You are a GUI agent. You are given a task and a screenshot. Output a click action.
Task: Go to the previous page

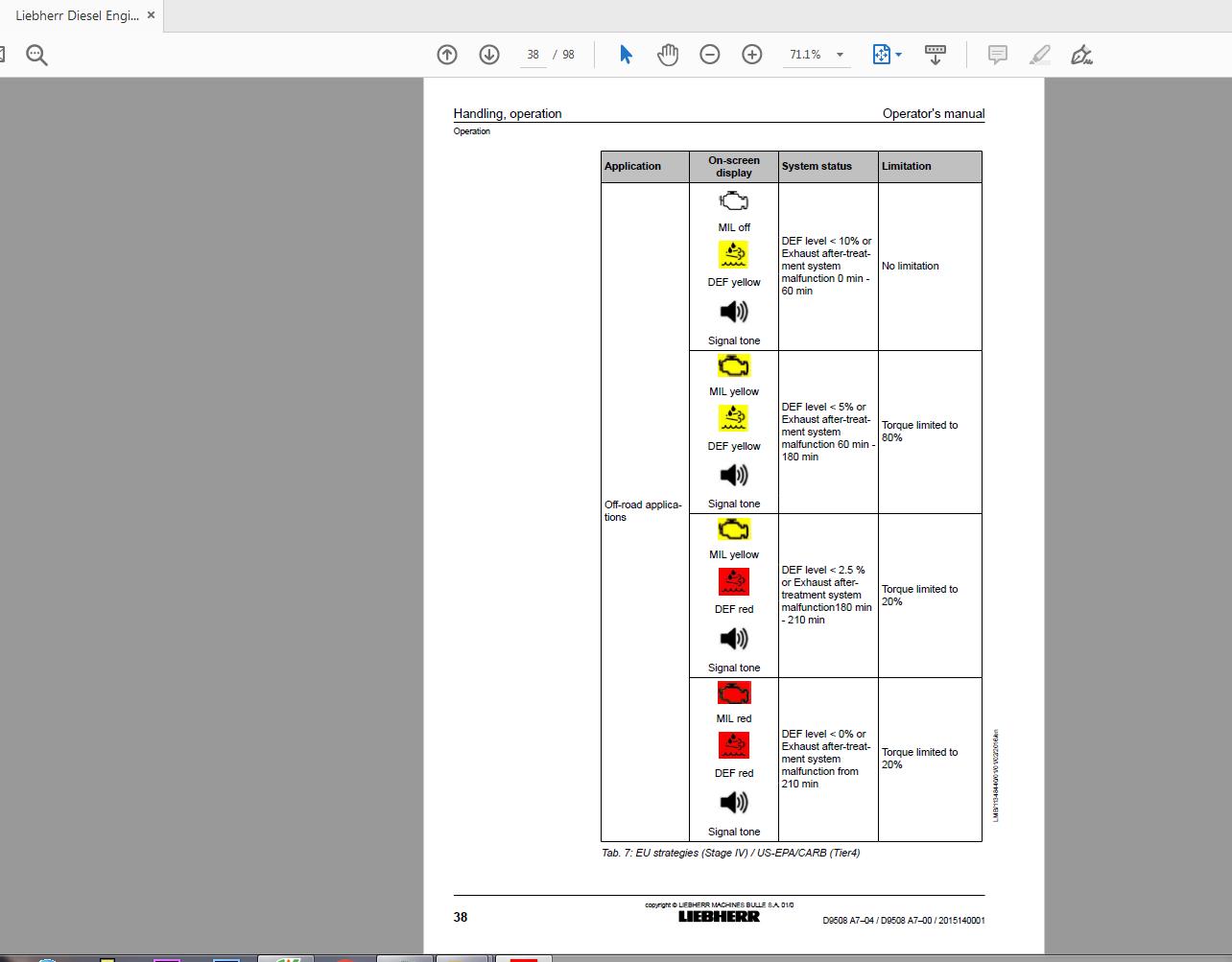447,55
